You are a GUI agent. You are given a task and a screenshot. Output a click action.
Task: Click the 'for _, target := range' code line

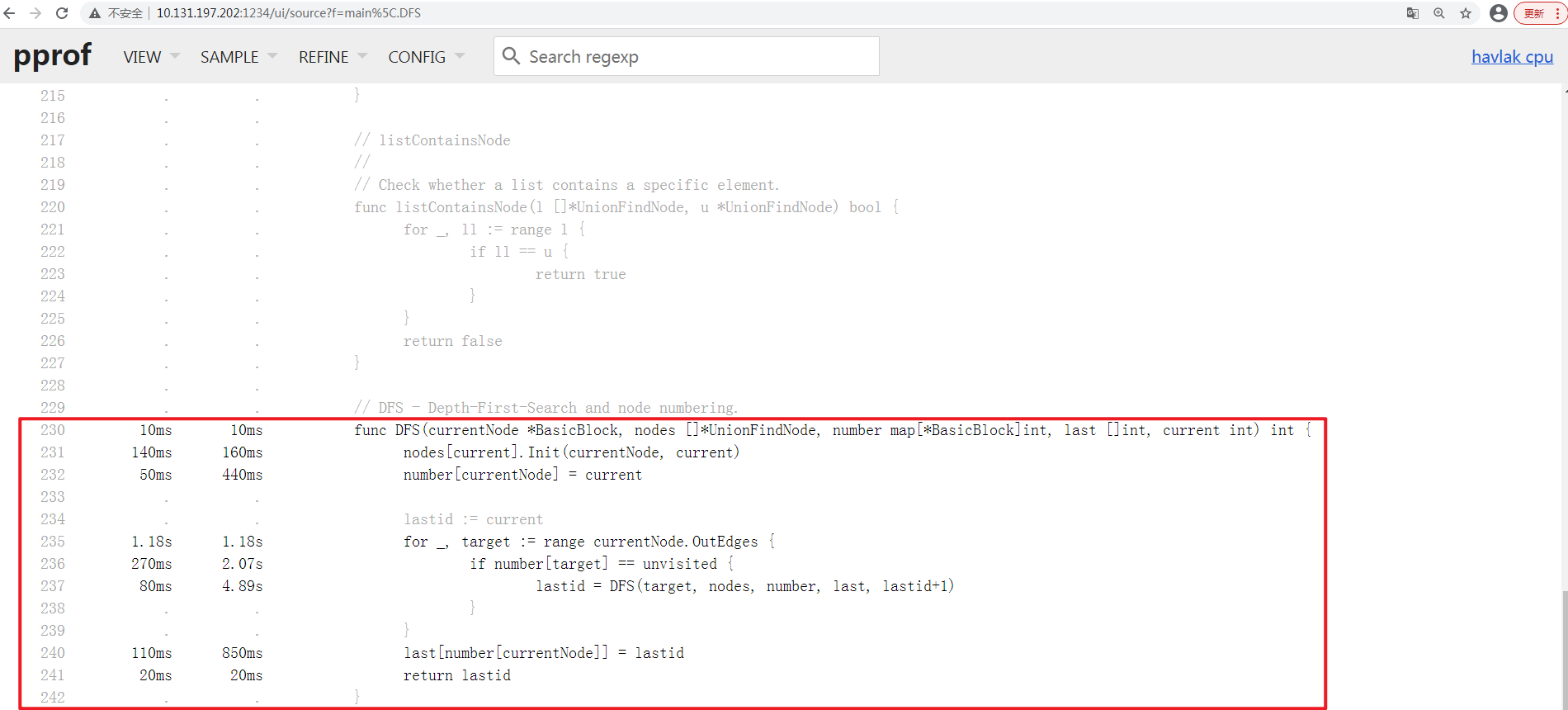[x=589, y=542]
